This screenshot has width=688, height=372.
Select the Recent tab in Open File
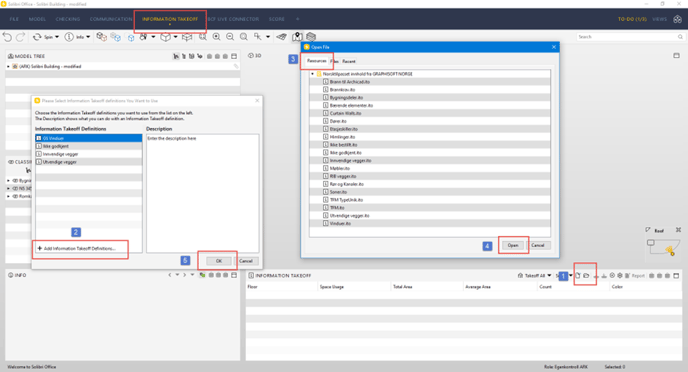point(349,61)
